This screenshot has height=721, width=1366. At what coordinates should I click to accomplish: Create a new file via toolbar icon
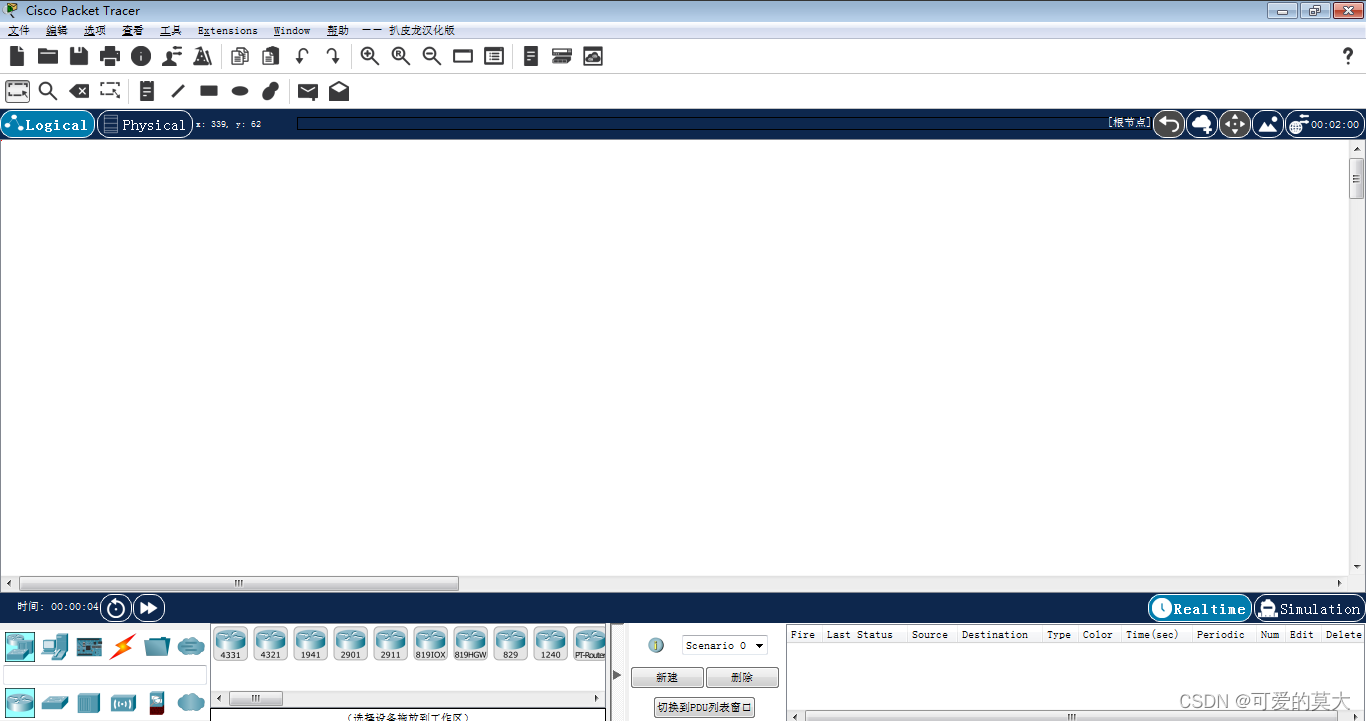(x=17, y=56)
